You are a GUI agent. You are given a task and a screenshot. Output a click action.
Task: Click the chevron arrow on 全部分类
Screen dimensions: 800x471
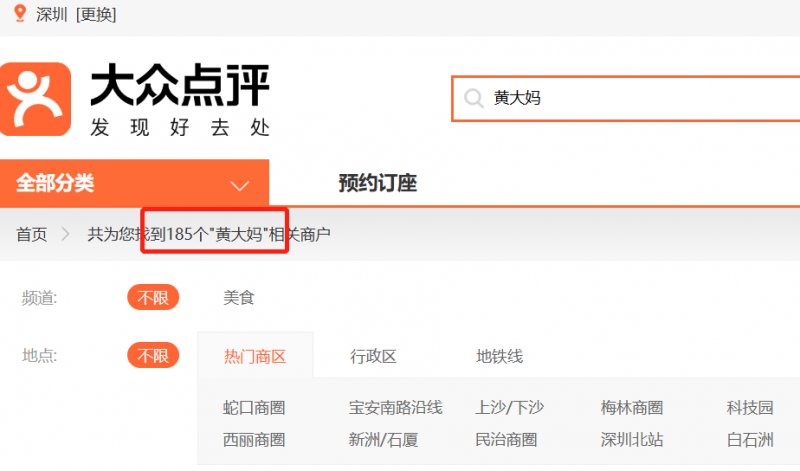pos(240,186)
